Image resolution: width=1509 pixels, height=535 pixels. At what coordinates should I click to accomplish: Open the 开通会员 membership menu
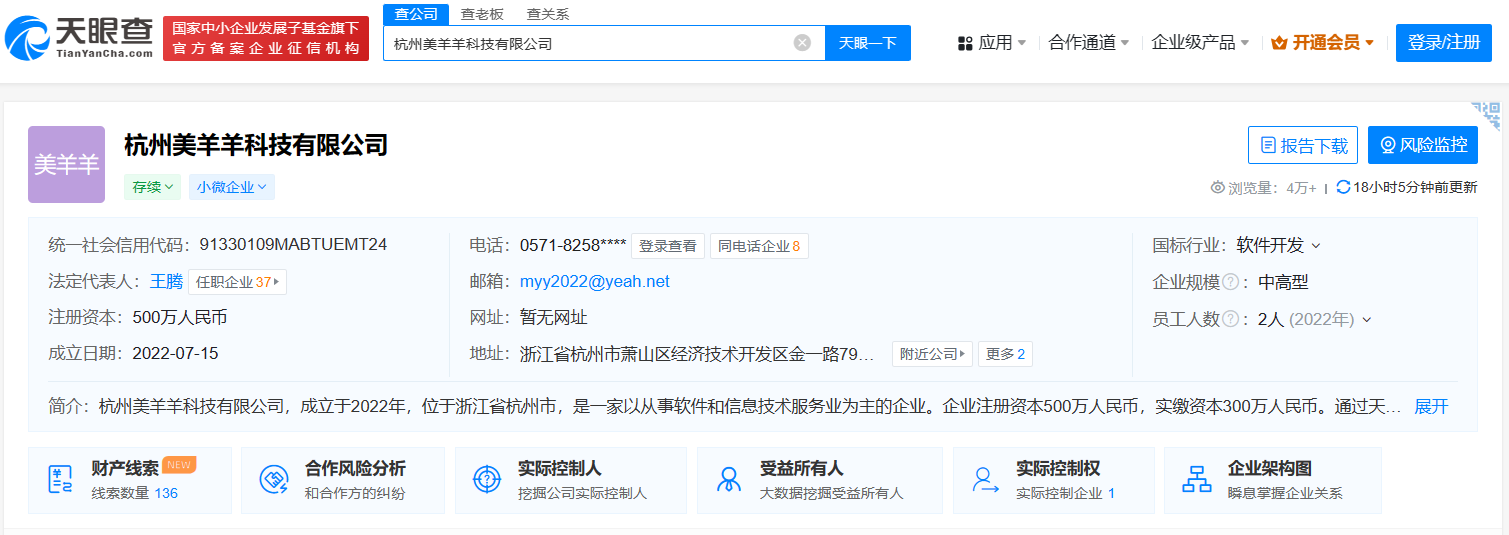(x=1323, y=43)
